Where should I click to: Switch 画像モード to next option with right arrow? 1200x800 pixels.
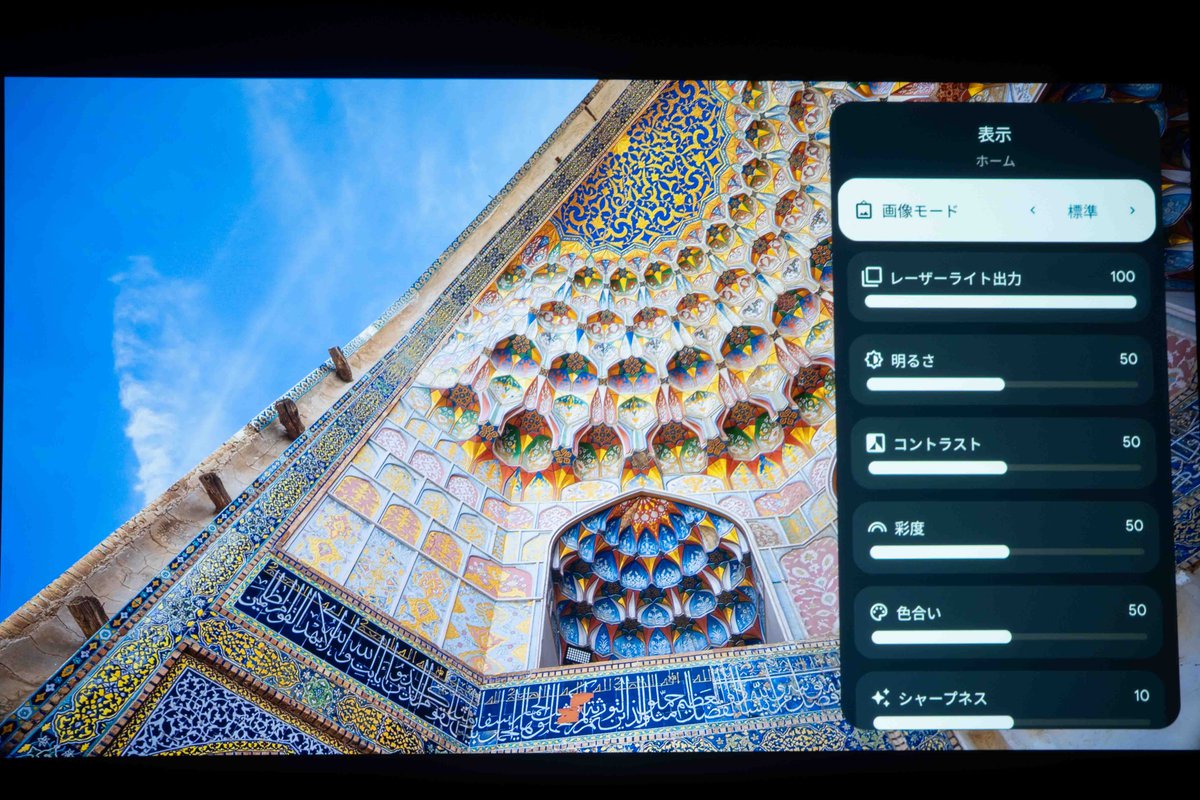(1132, 211)
